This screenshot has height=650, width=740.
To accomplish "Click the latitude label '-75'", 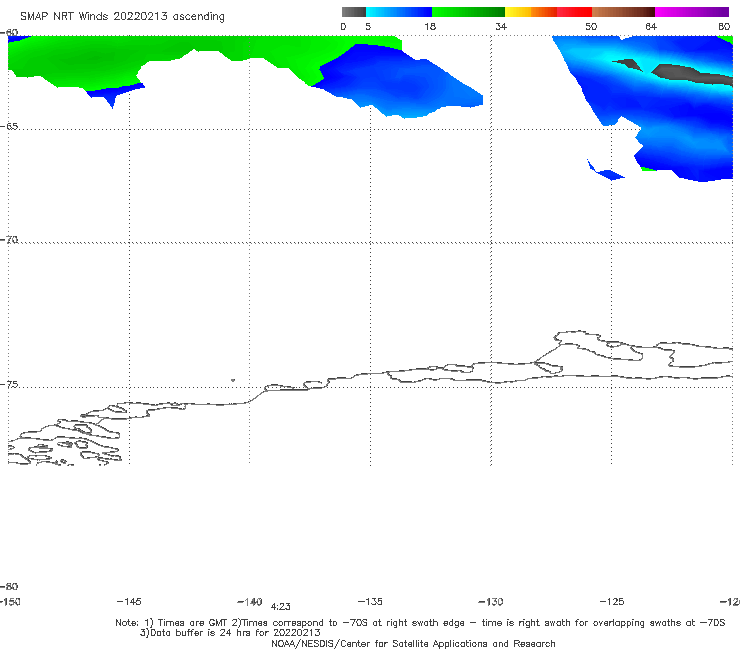I will point(9,385).
